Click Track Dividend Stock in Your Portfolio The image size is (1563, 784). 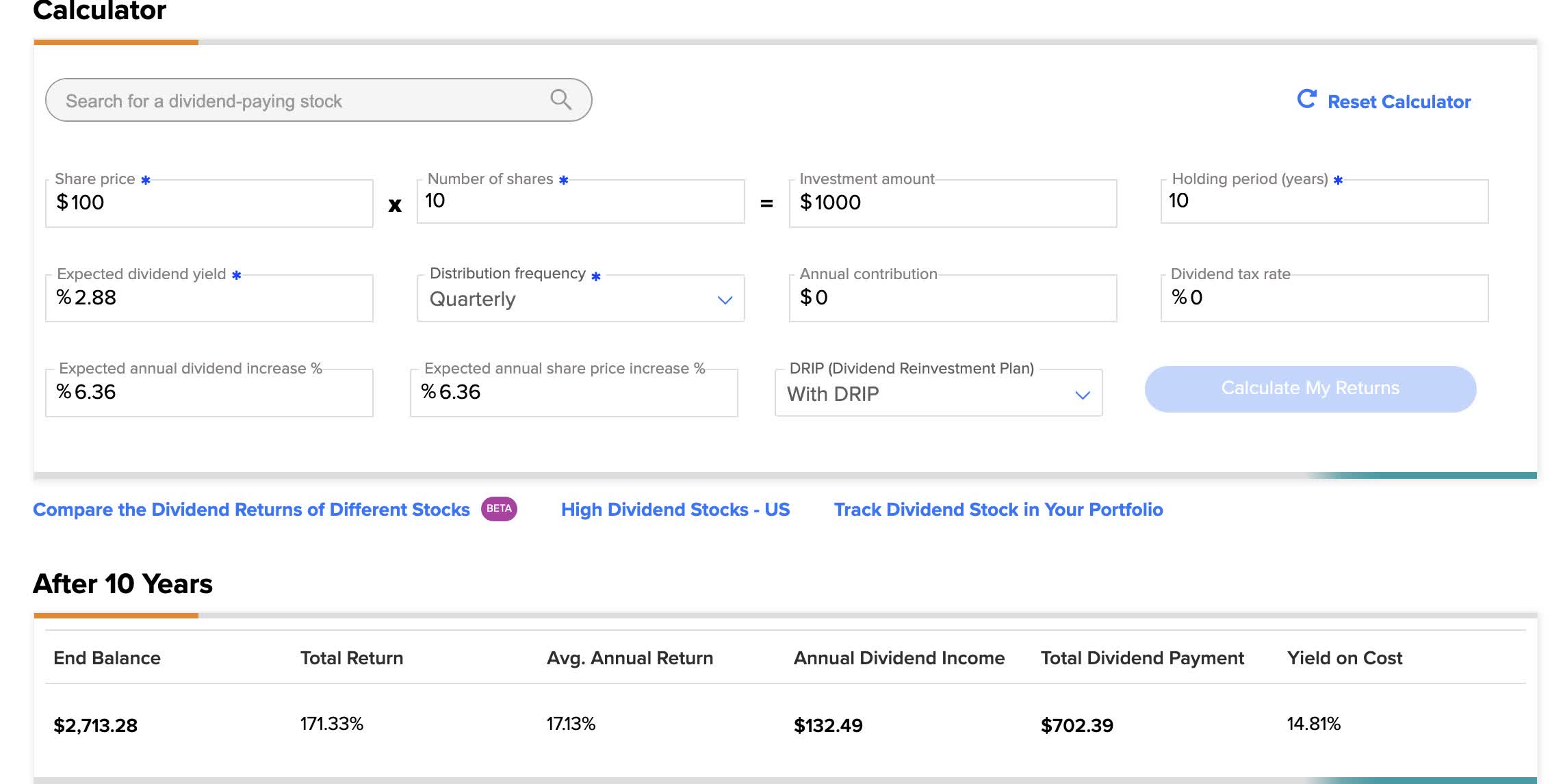[998, 509]
